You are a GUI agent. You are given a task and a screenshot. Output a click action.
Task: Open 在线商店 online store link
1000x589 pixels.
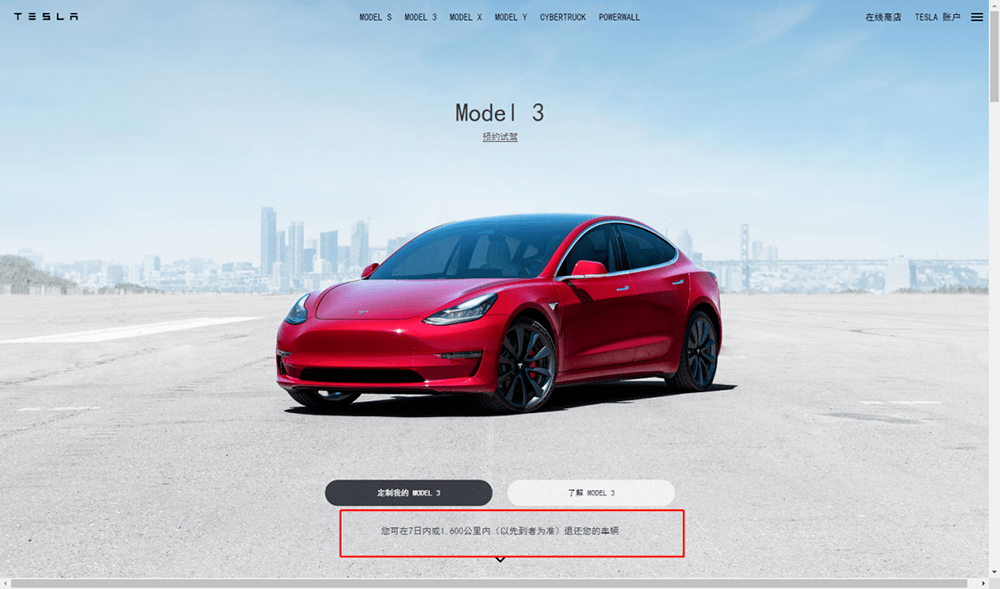pyautogui.click(x=883, y=17)
